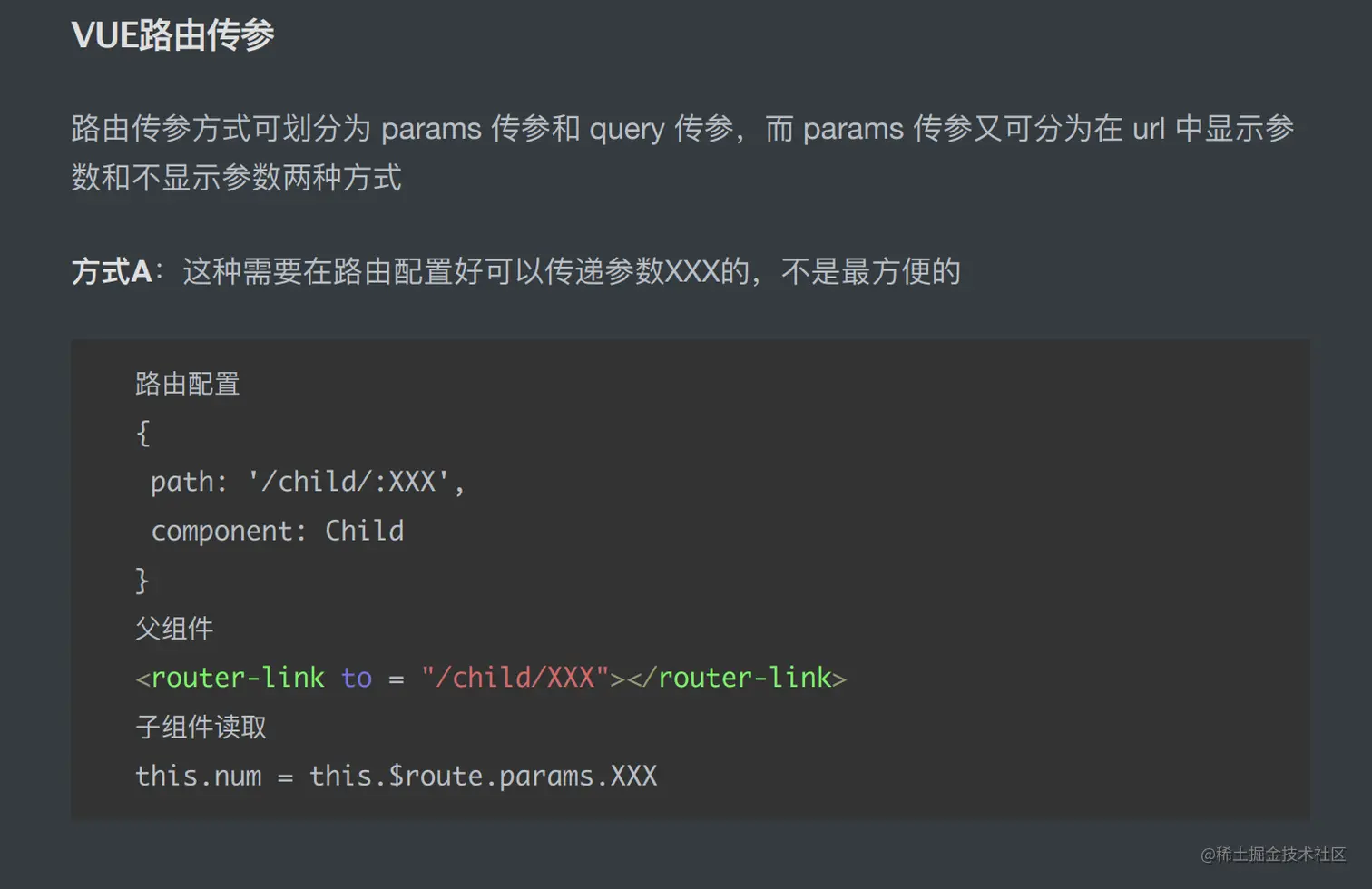Screen dimensions: 1372x889
Task: Click the "component: Child" code line
Action: click(x=277, y=531)
